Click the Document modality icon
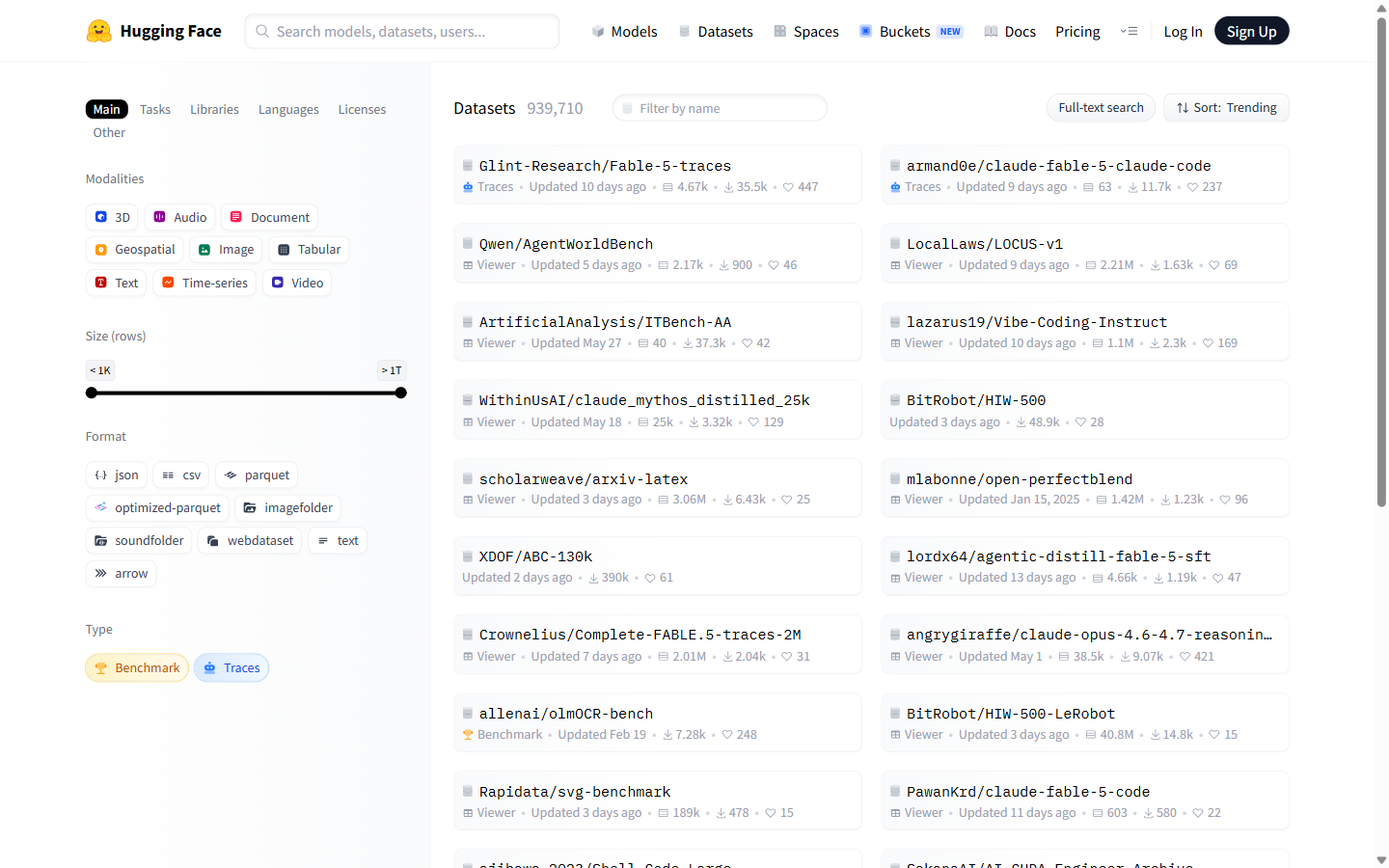This screenshot has width=1389, height=868. point(236,217)
